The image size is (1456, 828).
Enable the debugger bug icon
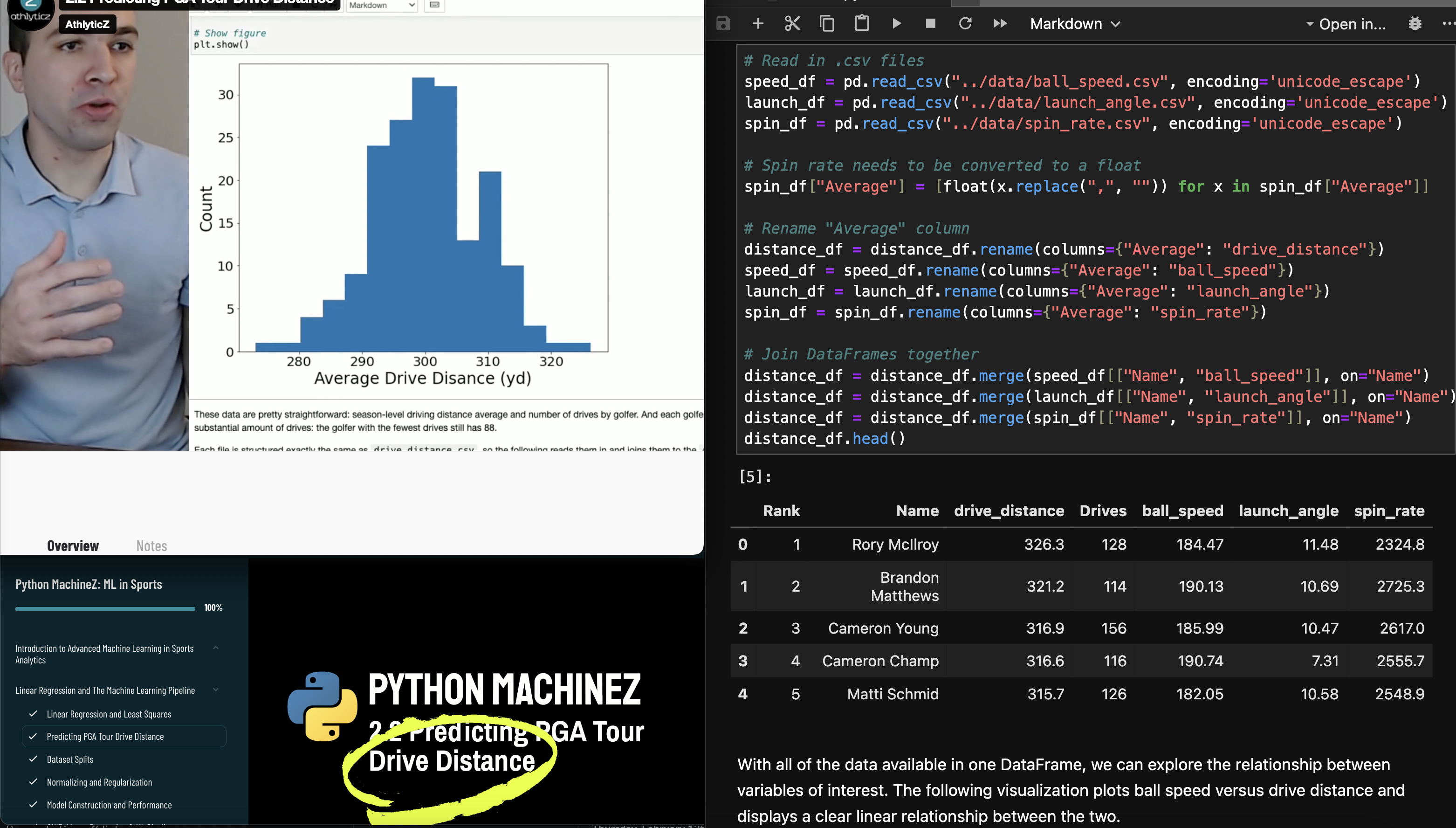pyautogui.click(x=1415, y=24)
